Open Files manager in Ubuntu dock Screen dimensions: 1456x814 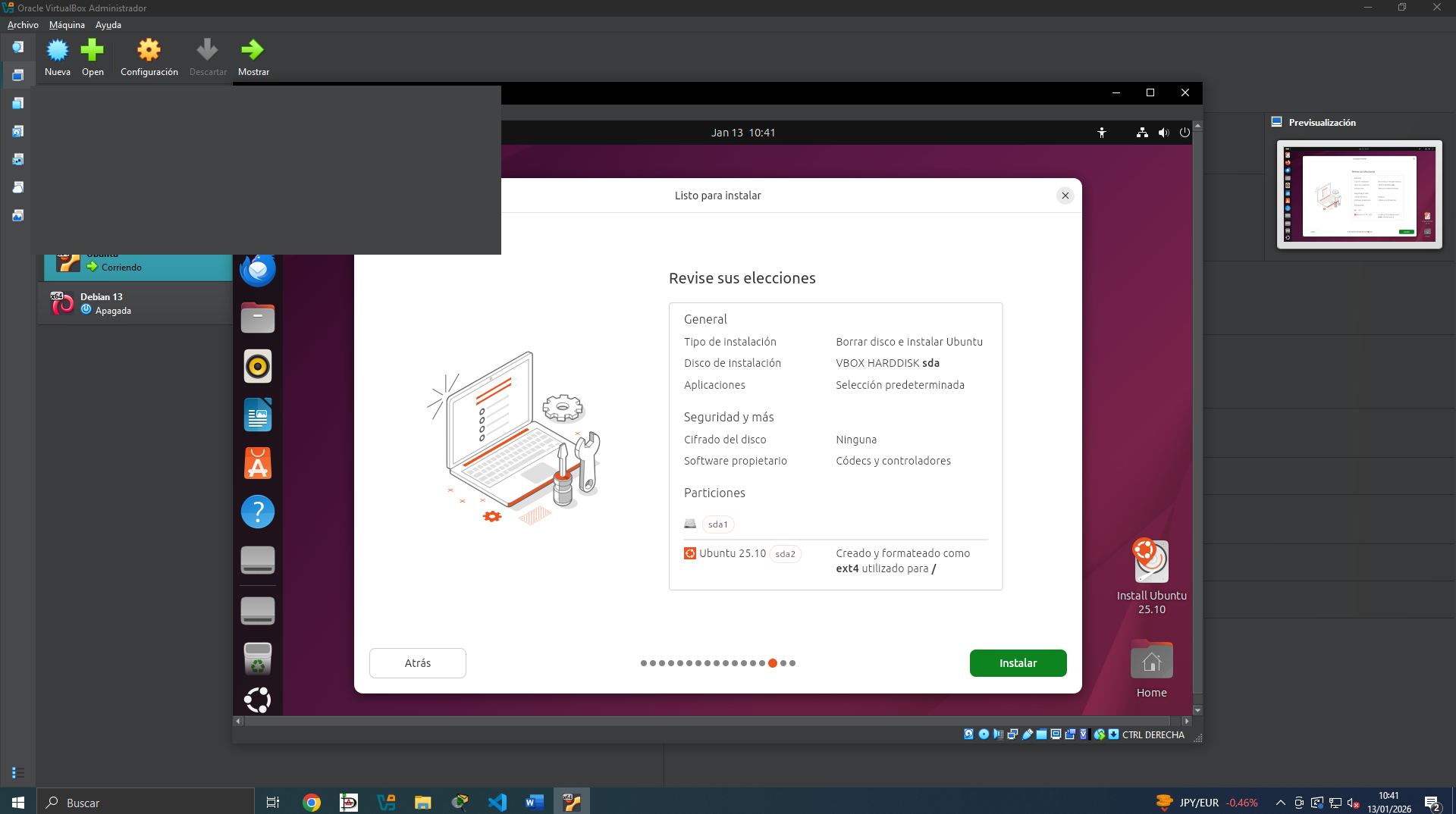click(x=258, y=318)
